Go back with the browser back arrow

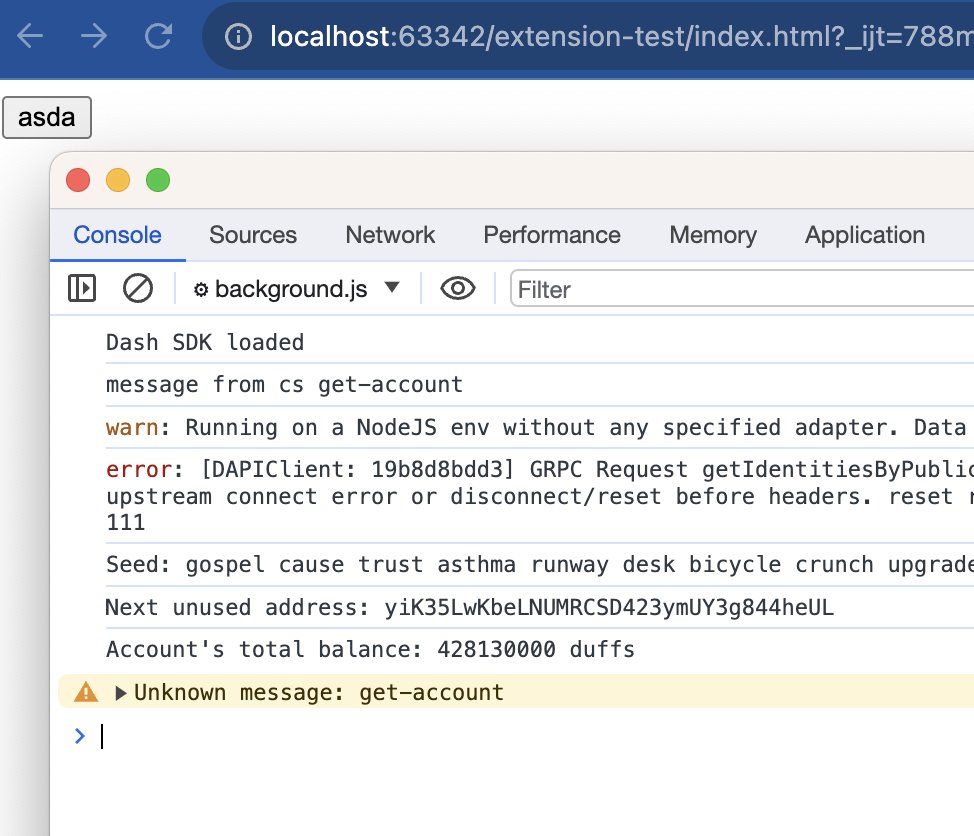coord(30,35)
